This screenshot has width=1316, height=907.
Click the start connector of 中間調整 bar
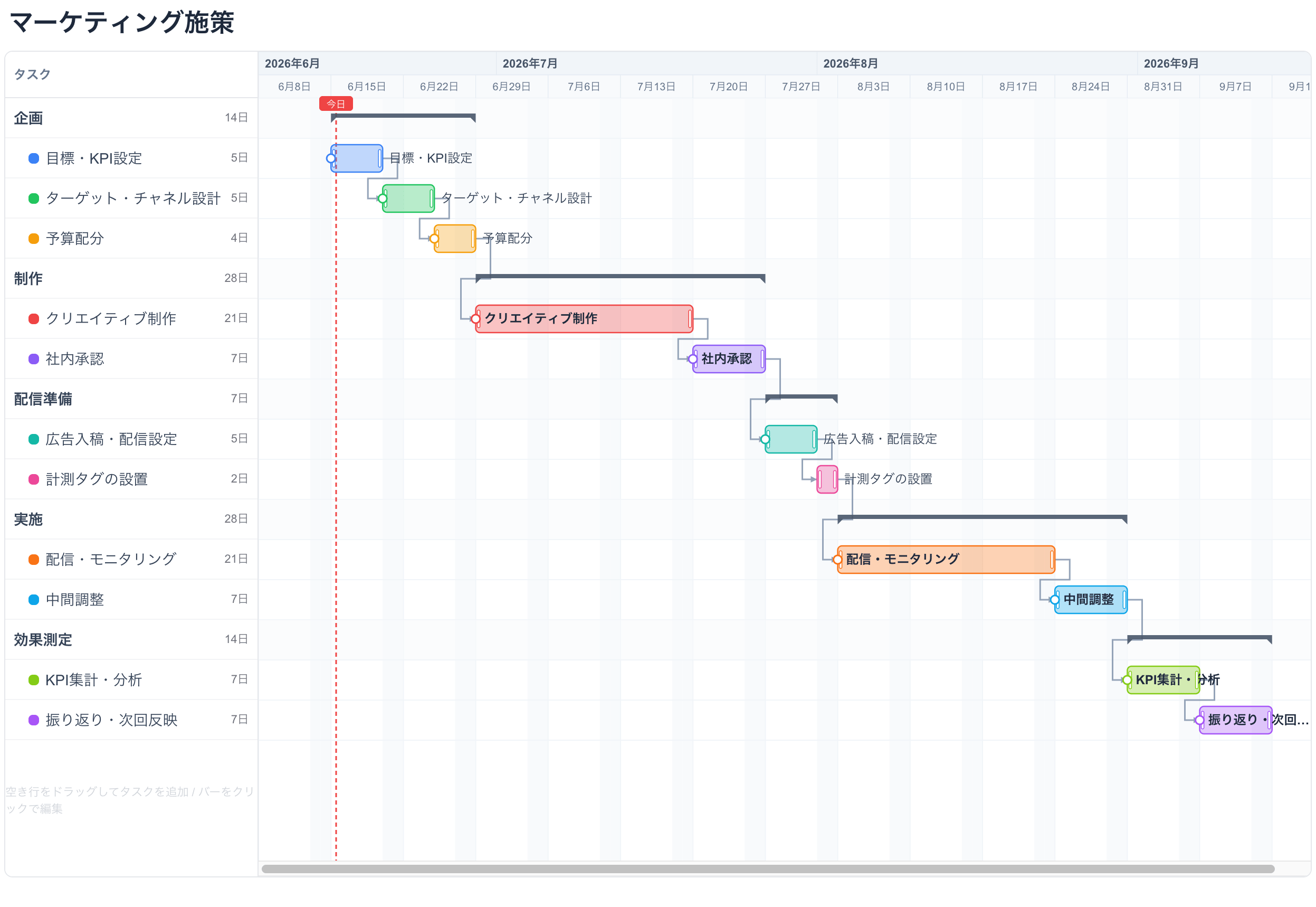click(1055, 600)
